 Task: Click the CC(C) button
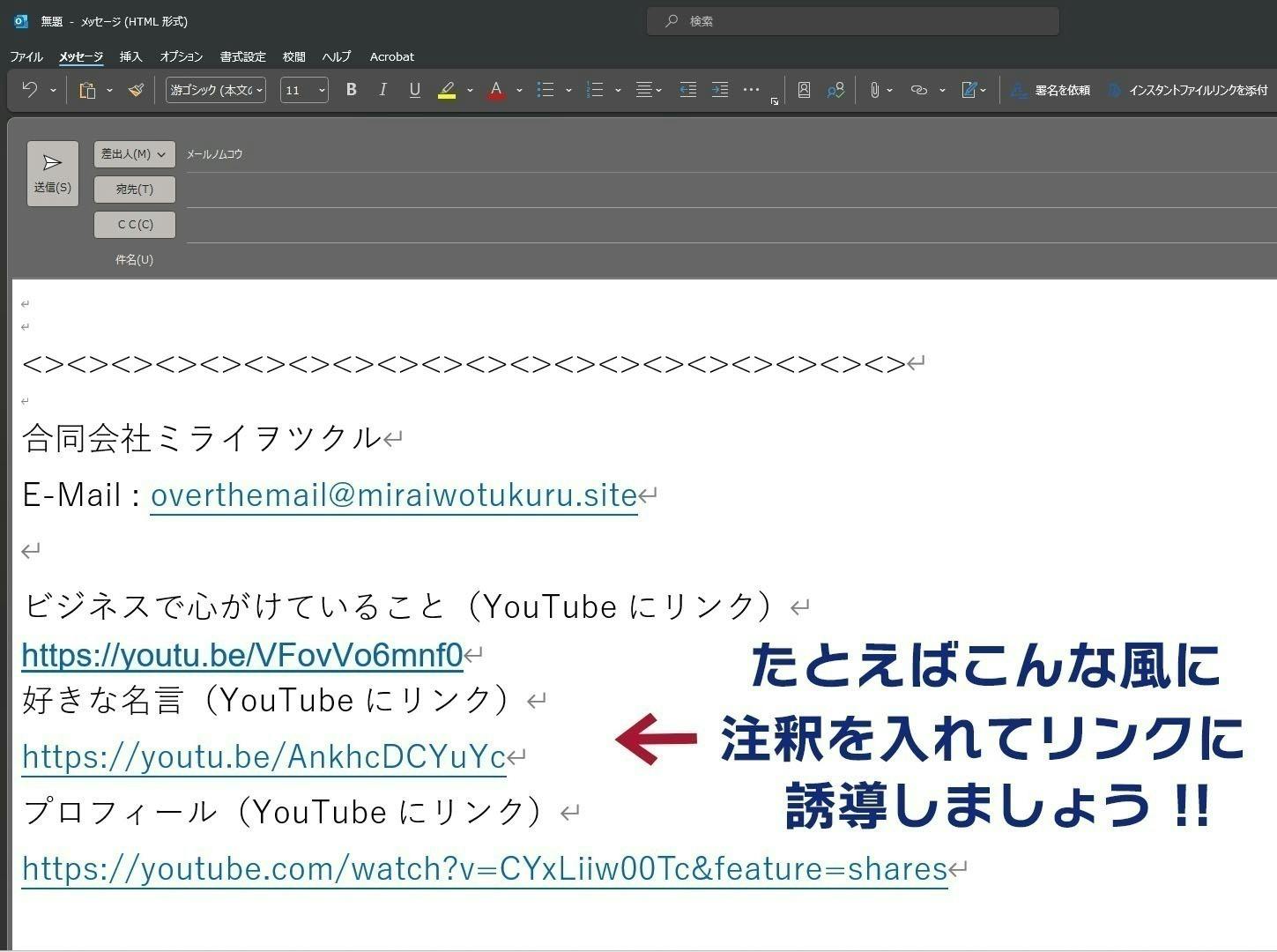[135, 225]
